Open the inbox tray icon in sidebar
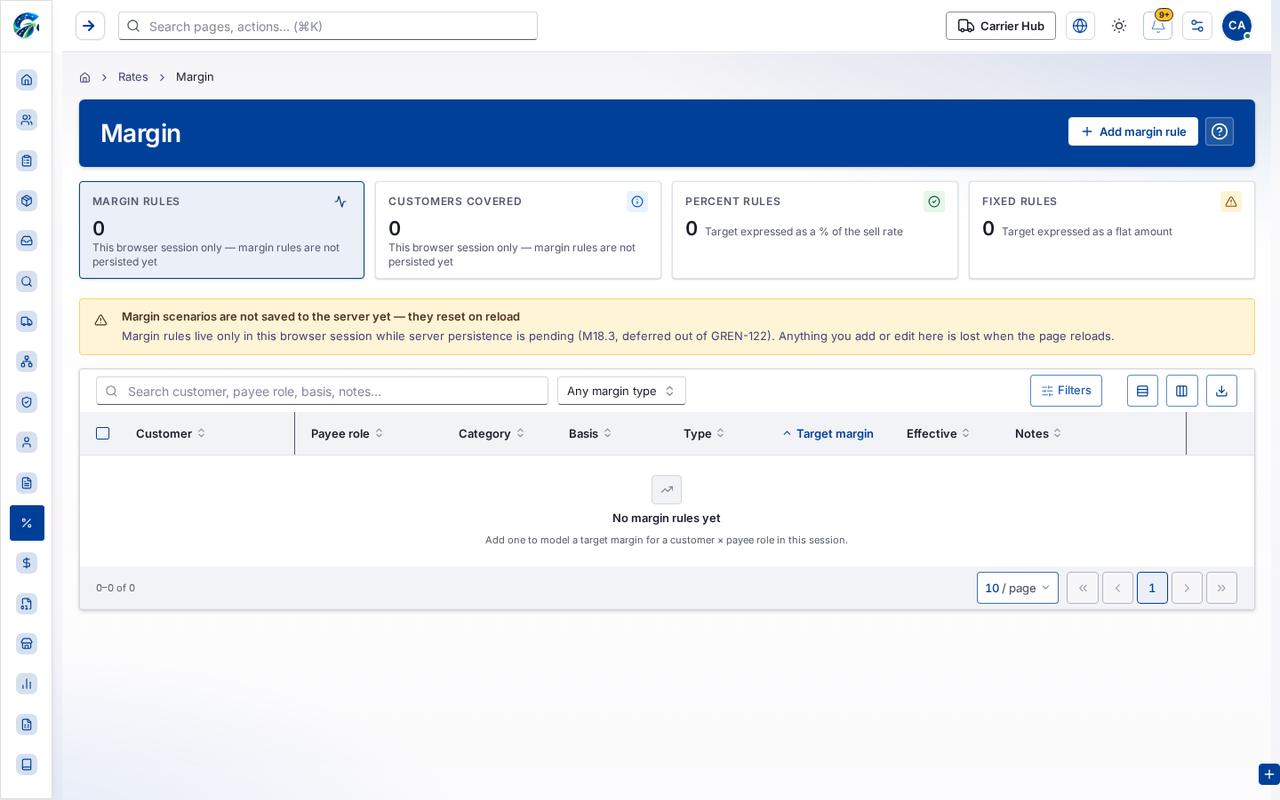Screen dimensions: 1280x800 (27, 241)
